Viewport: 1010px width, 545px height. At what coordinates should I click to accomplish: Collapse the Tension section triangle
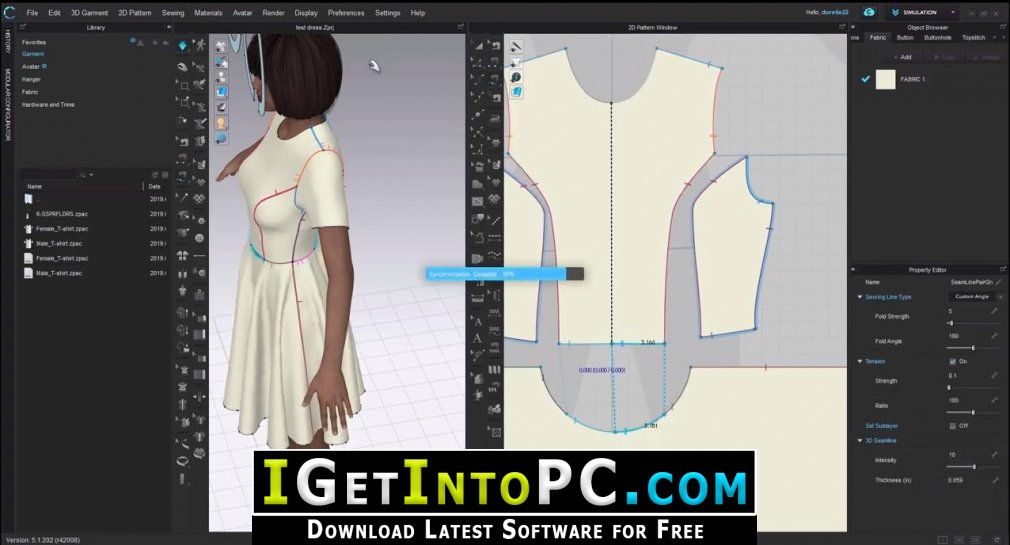[x=859, y=361]
